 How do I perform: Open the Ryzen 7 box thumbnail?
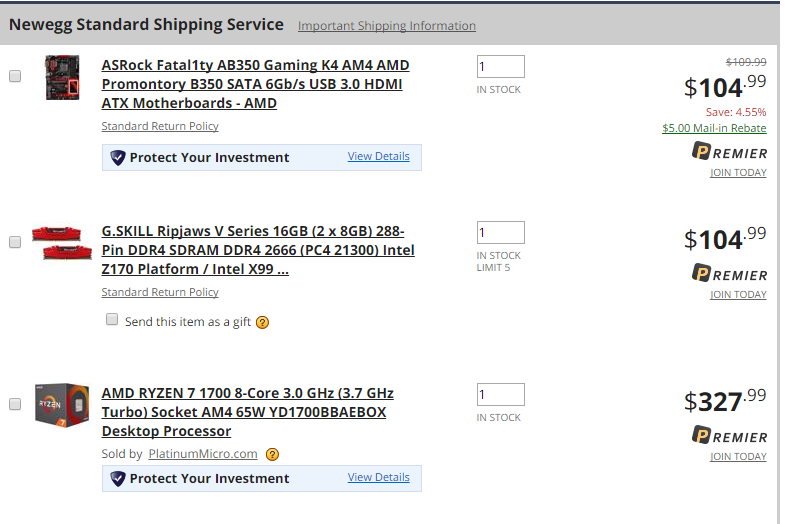tap(62, 405)
